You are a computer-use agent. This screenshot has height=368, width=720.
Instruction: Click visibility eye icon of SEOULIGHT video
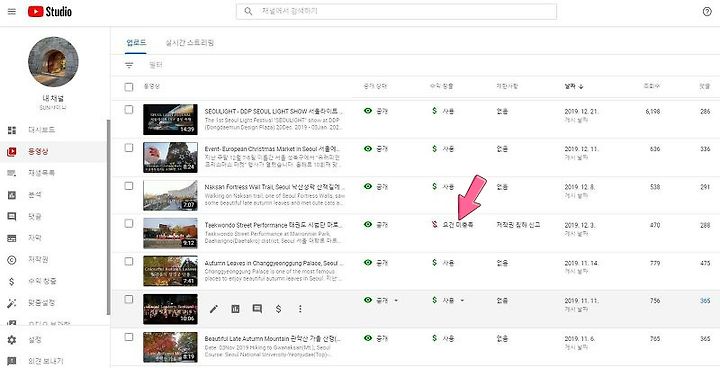pos(368,111)
